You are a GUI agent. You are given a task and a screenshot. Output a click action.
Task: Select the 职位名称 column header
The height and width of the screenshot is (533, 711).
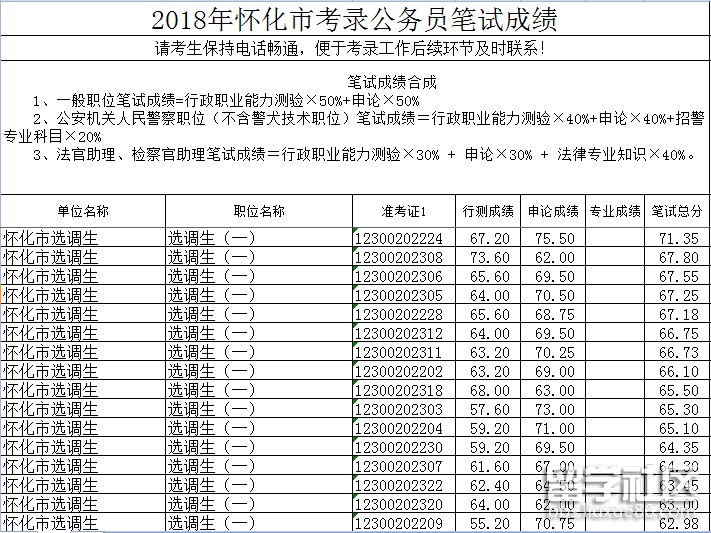pyautogui.click(x=258, y=211)
